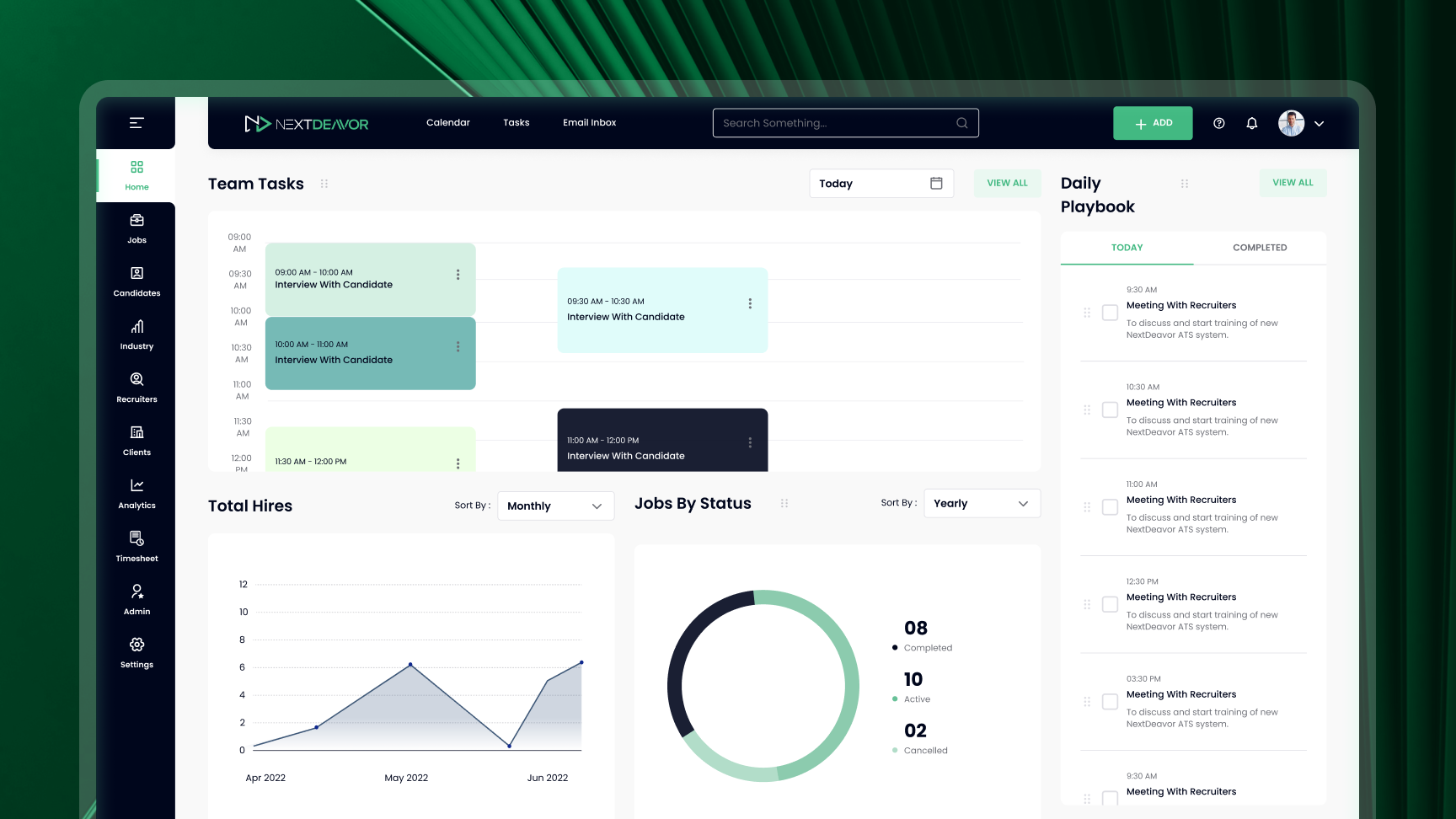This screenshot has width=1456, height=819.
Task: Grab Team Tasks drag handle icon
Action: pyautogui.click(x=324, y=184)
